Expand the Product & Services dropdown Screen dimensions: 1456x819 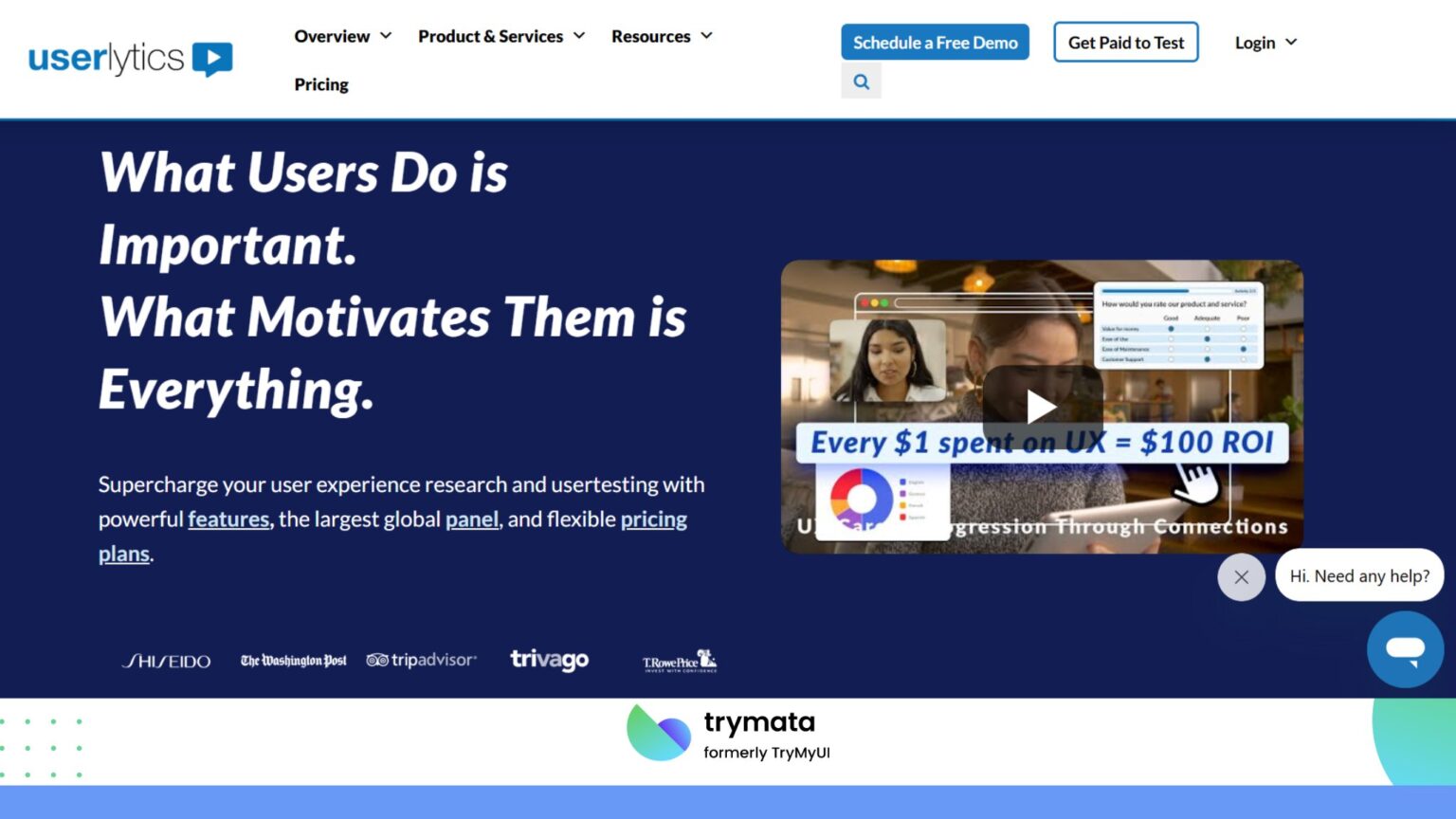click(500, 36)
